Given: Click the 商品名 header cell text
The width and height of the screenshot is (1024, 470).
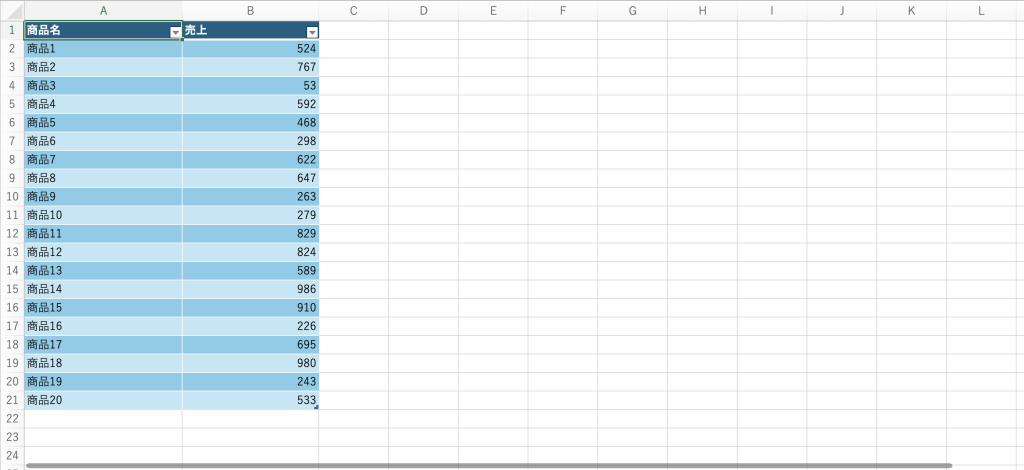Looking at the screenshot, I should tap(44, 30).
